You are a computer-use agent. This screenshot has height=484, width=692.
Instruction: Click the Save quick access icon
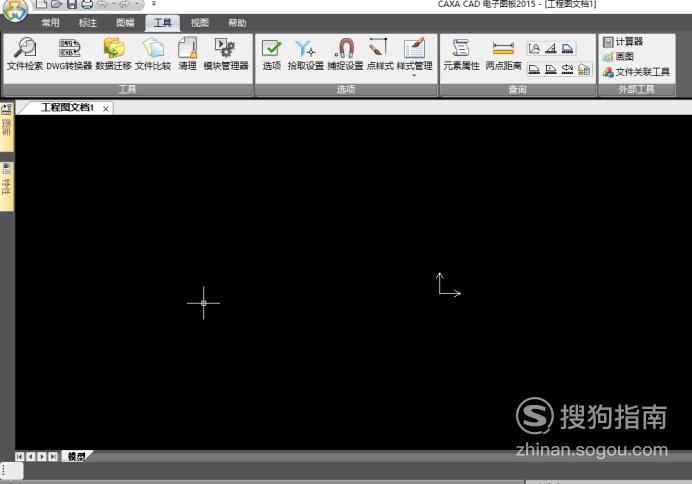[71, 4]
